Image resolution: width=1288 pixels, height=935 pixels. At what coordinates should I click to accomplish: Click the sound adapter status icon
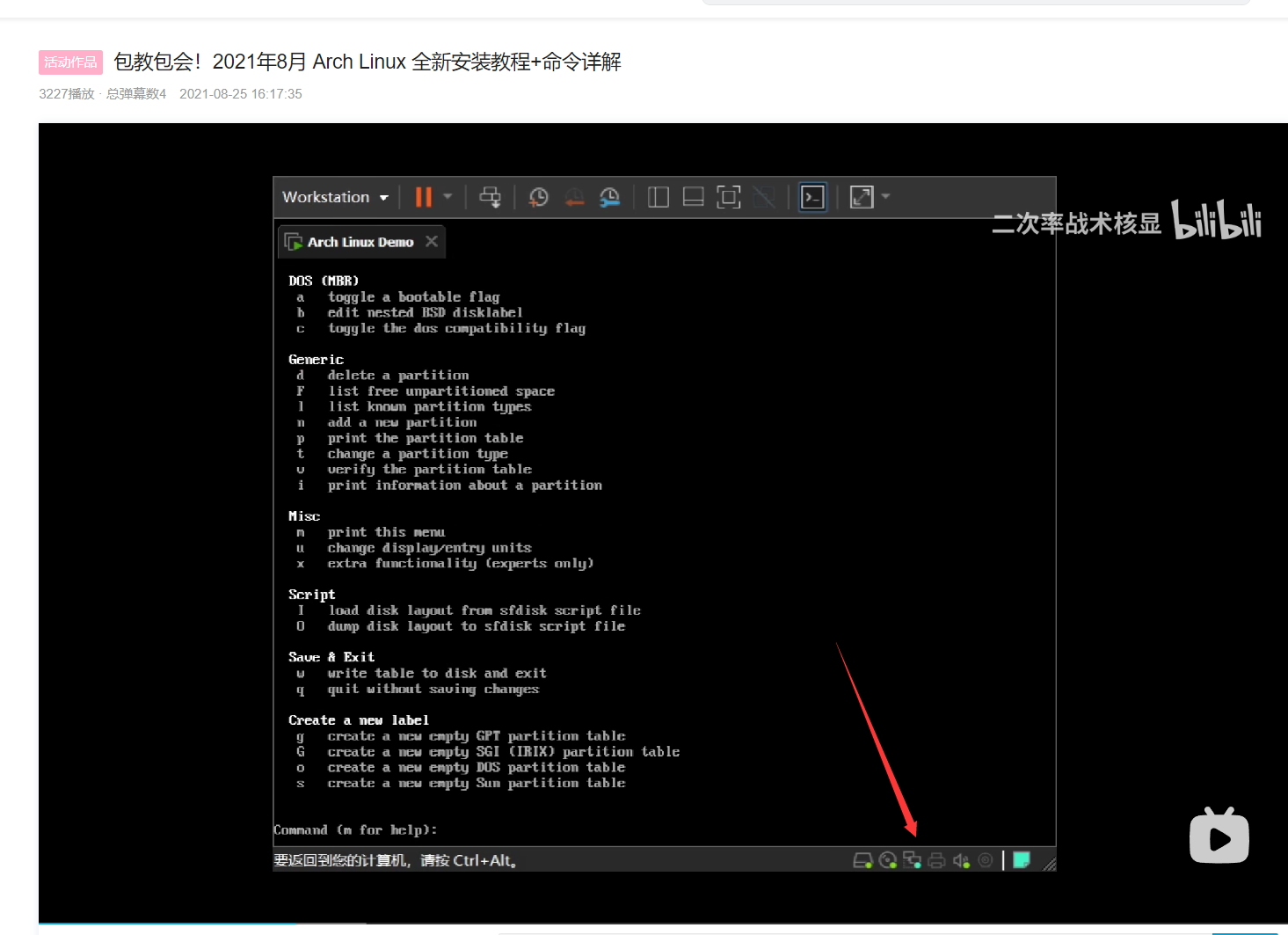(961, 859)
